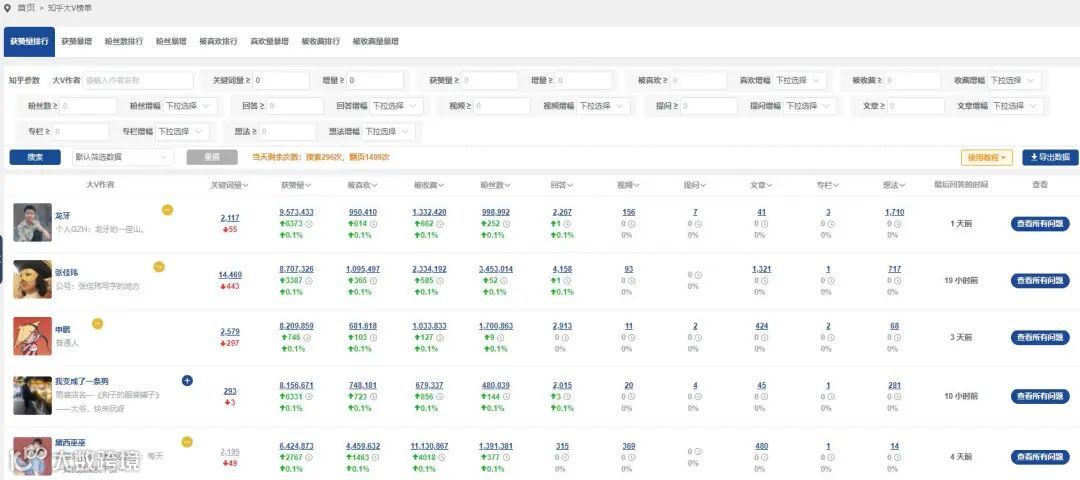Open author name 龙牙

point(62,216)
